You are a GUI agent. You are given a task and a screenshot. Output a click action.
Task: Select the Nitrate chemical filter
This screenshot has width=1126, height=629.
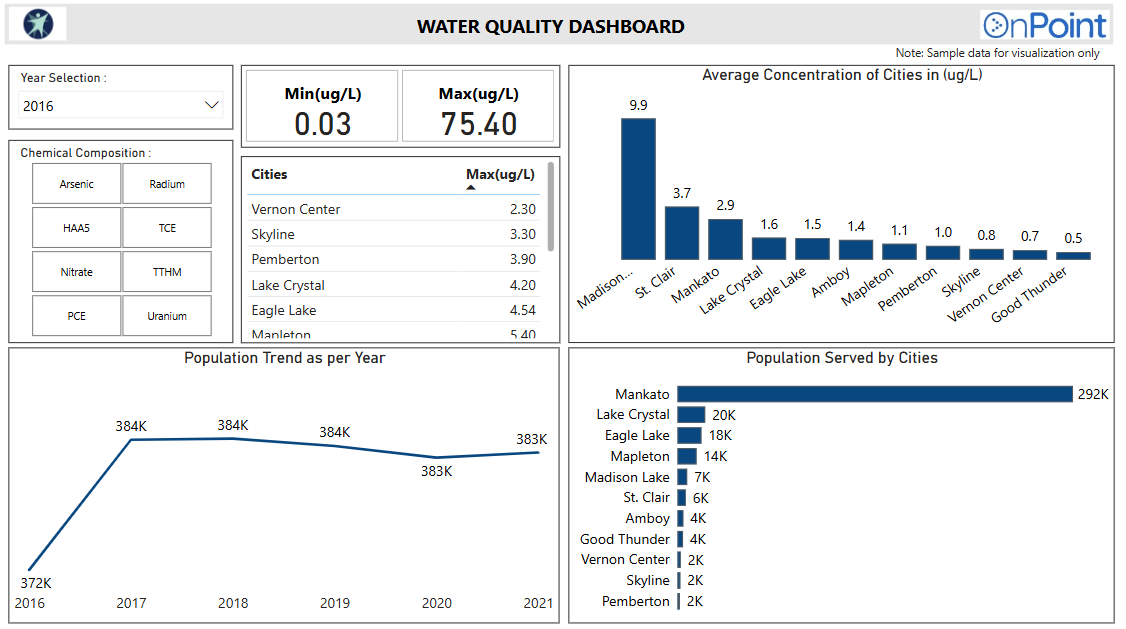point(77,272)
